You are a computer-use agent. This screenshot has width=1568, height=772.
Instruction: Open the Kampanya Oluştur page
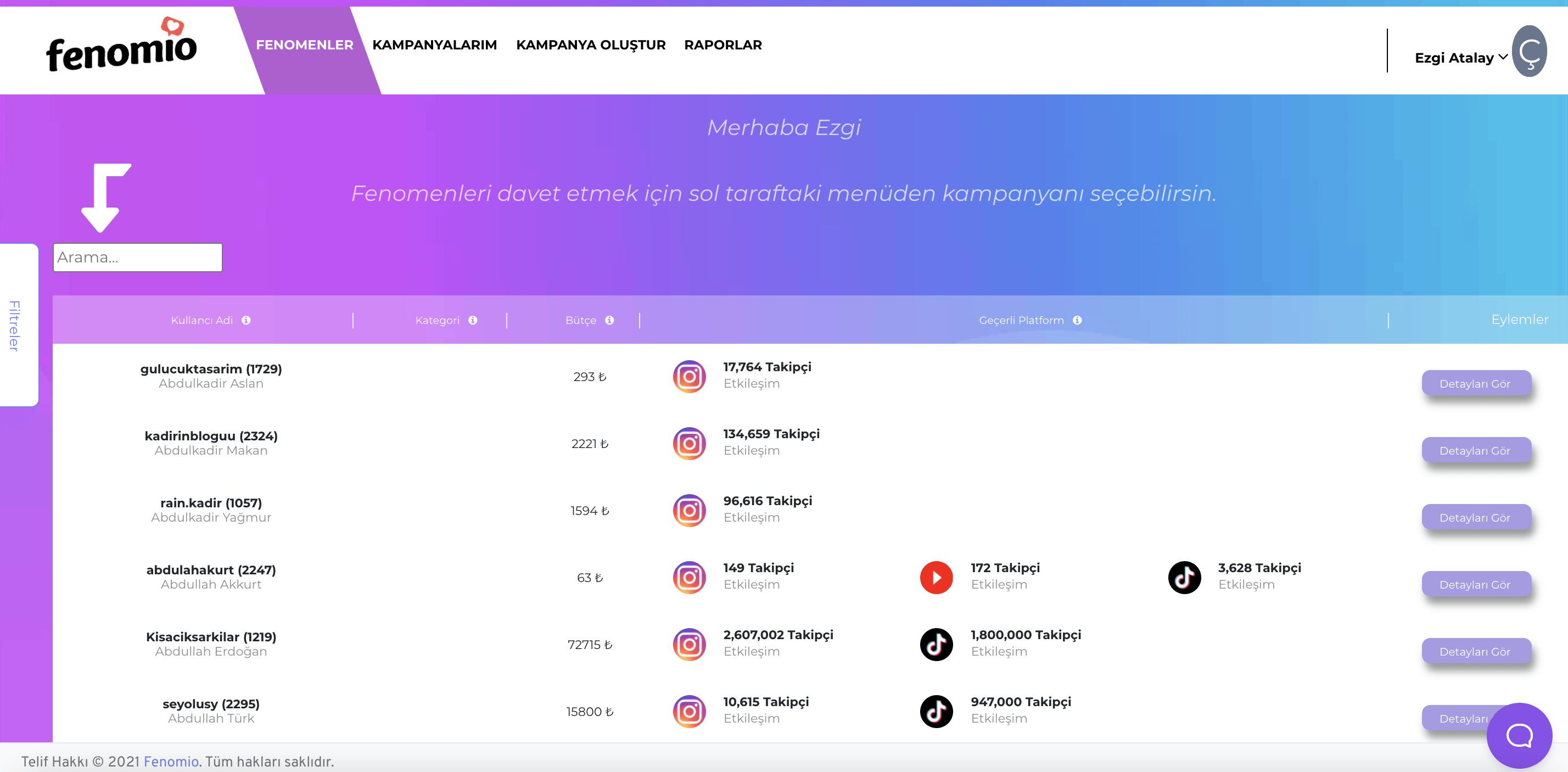[x=590, y=45]
